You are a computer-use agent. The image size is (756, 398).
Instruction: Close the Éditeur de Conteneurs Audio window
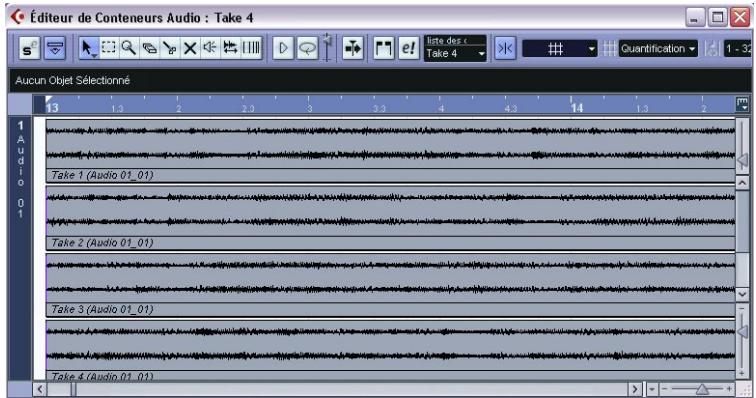tap(740, 18)
